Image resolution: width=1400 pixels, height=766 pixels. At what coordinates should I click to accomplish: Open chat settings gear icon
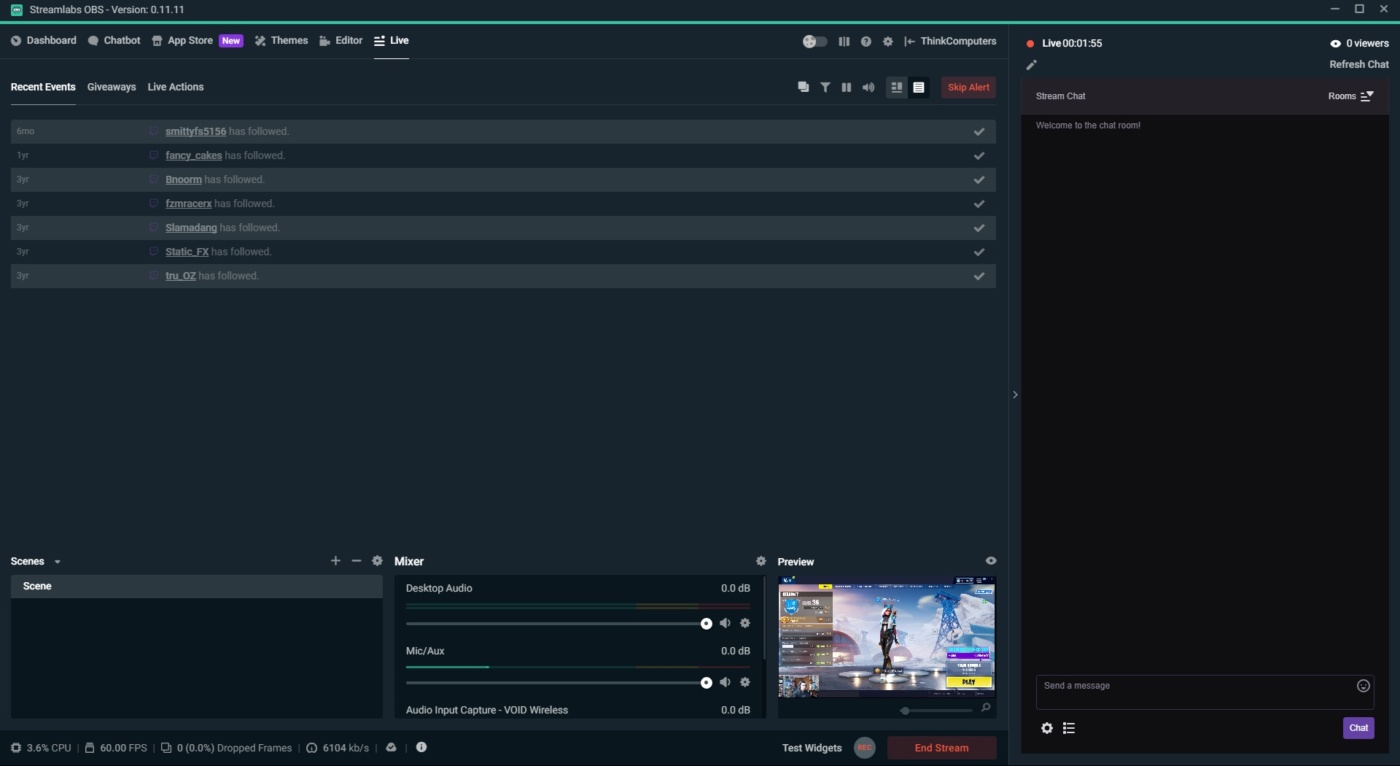click(1047, 728)
